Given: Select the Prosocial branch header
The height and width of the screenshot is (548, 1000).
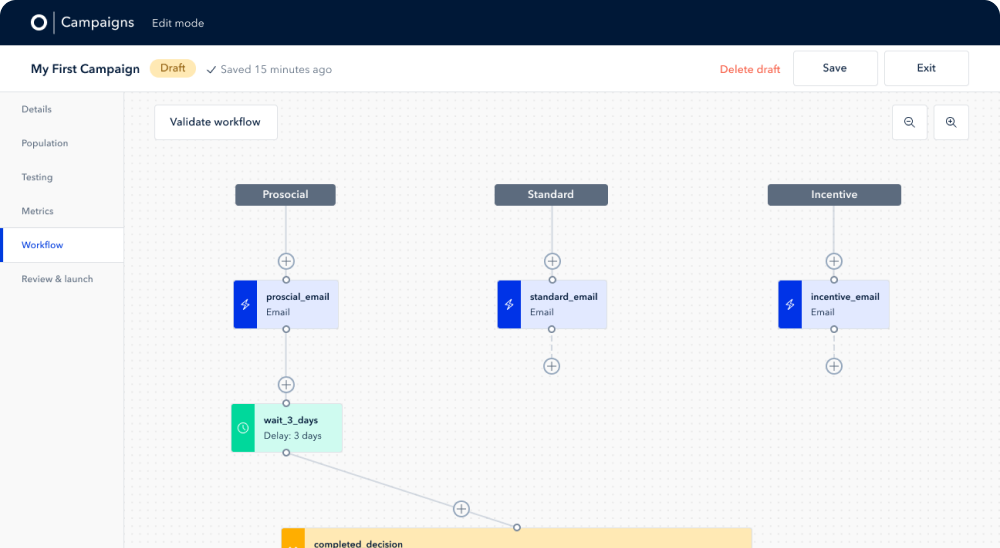Looking at the screenshot, I should click(285, 195).
